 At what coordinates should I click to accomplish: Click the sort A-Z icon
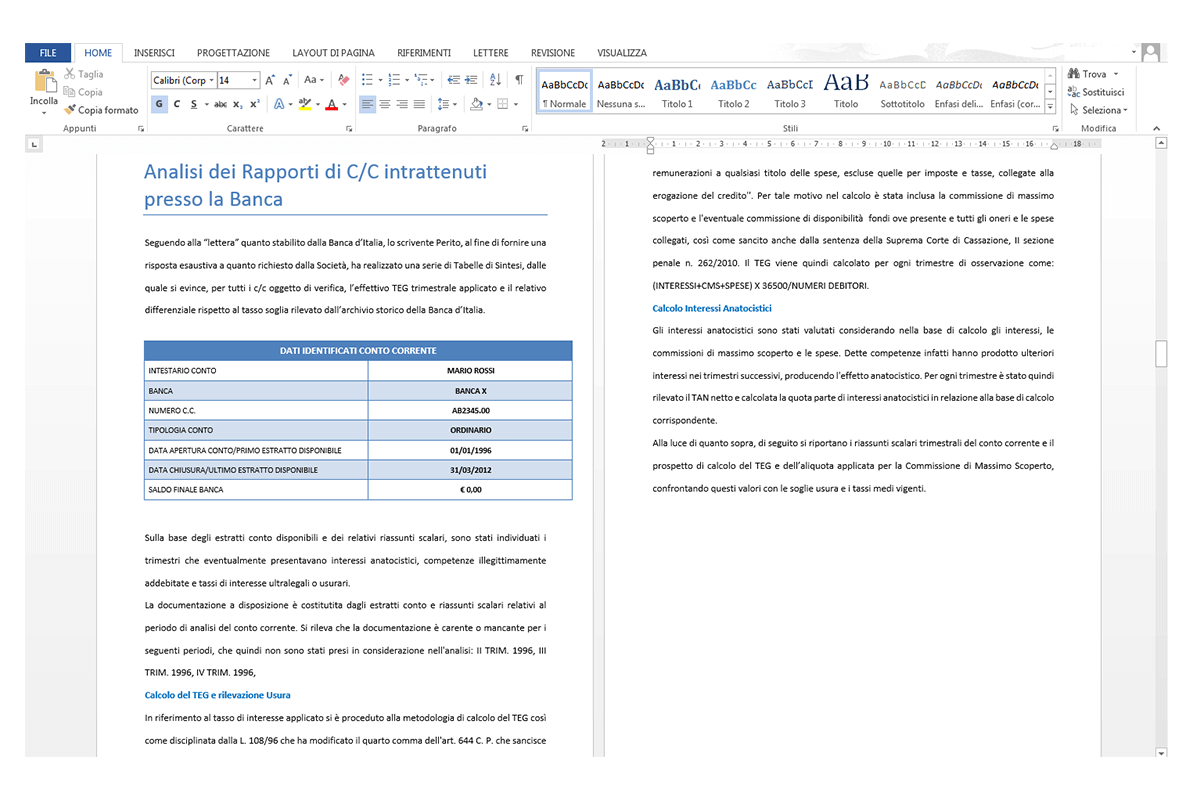(x=495, y=80)
